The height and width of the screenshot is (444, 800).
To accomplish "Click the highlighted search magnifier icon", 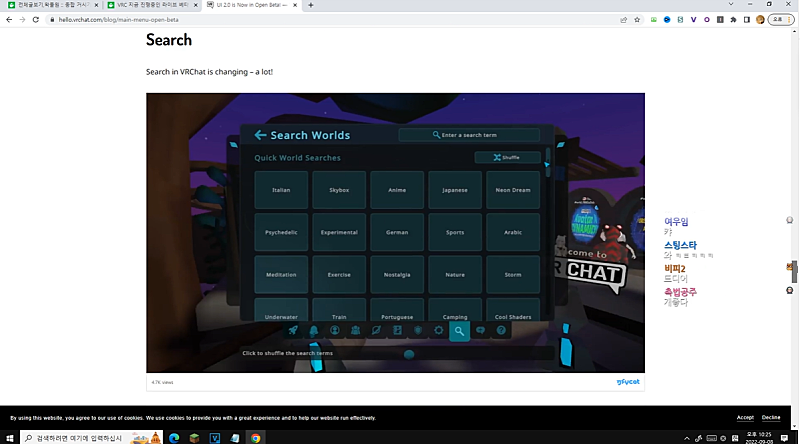I will (x=459, y=331).
